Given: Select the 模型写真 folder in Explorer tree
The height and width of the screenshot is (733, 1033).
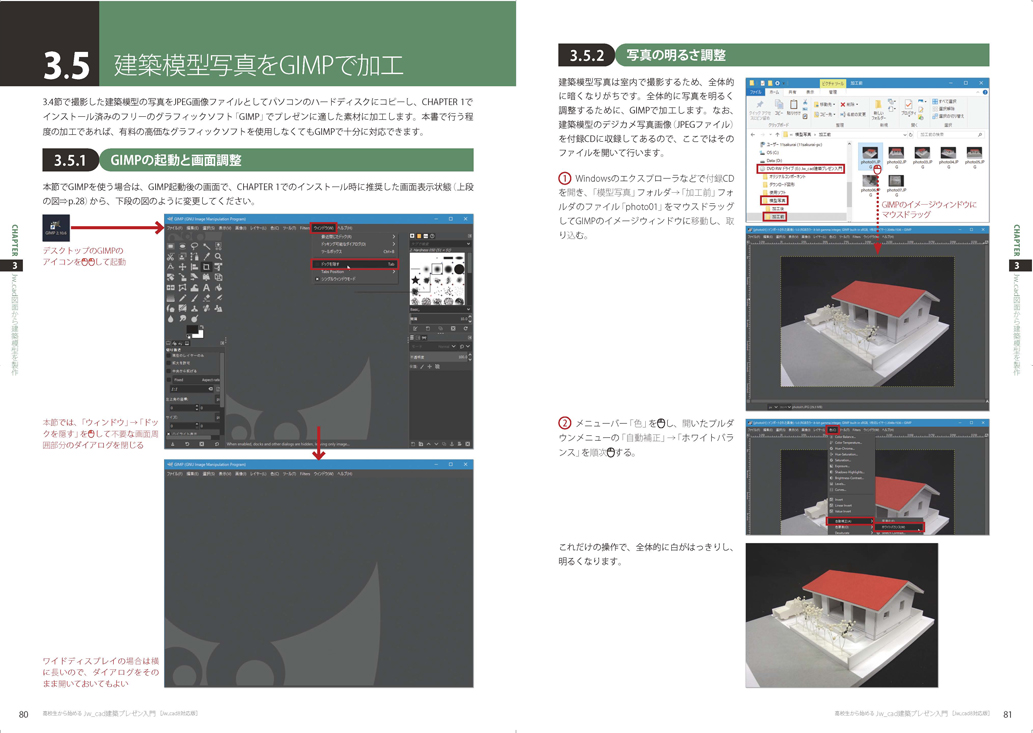Looking at the screenshot, I should 774,200.
